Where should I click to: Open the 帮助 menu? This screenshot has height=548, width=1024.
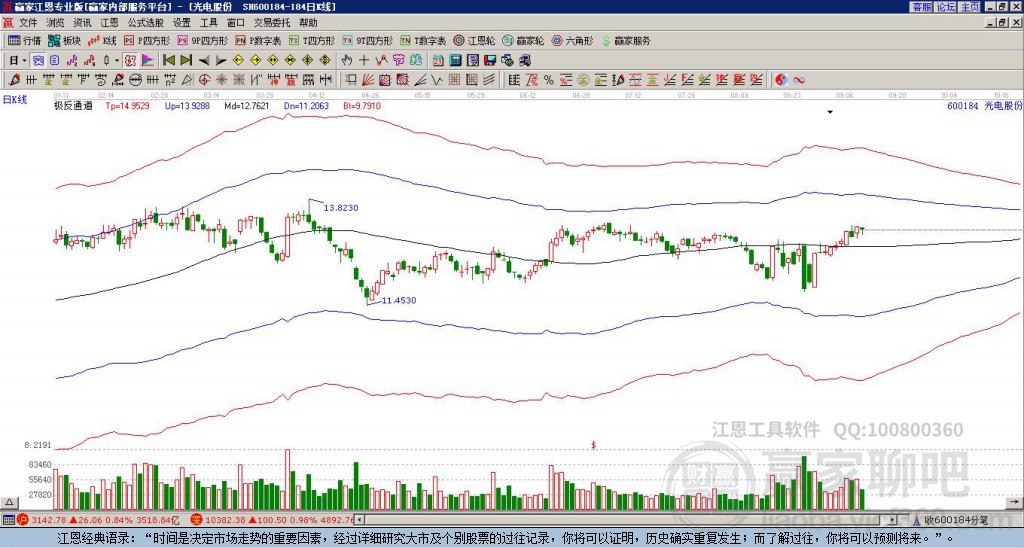[x=308, y=23]
